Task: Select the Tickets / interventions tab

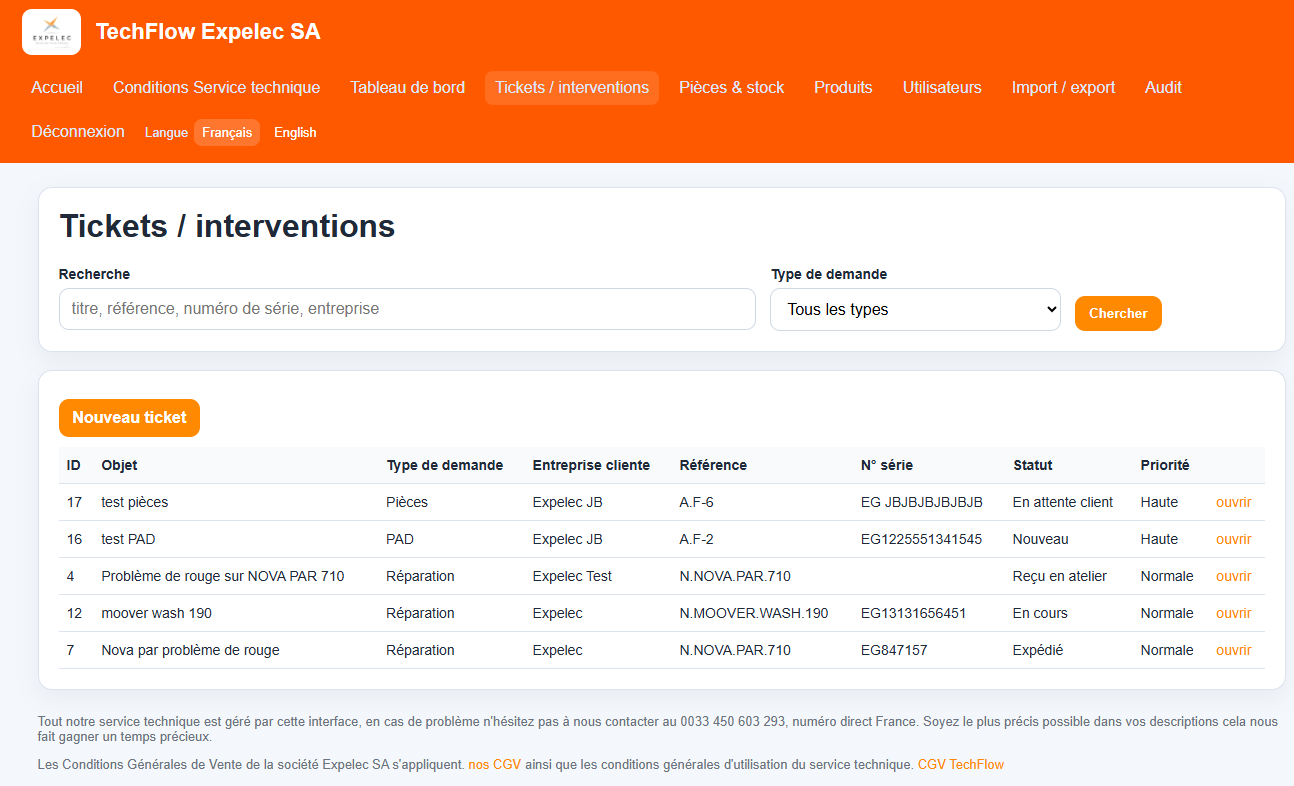Action: (x=572, y=88)
